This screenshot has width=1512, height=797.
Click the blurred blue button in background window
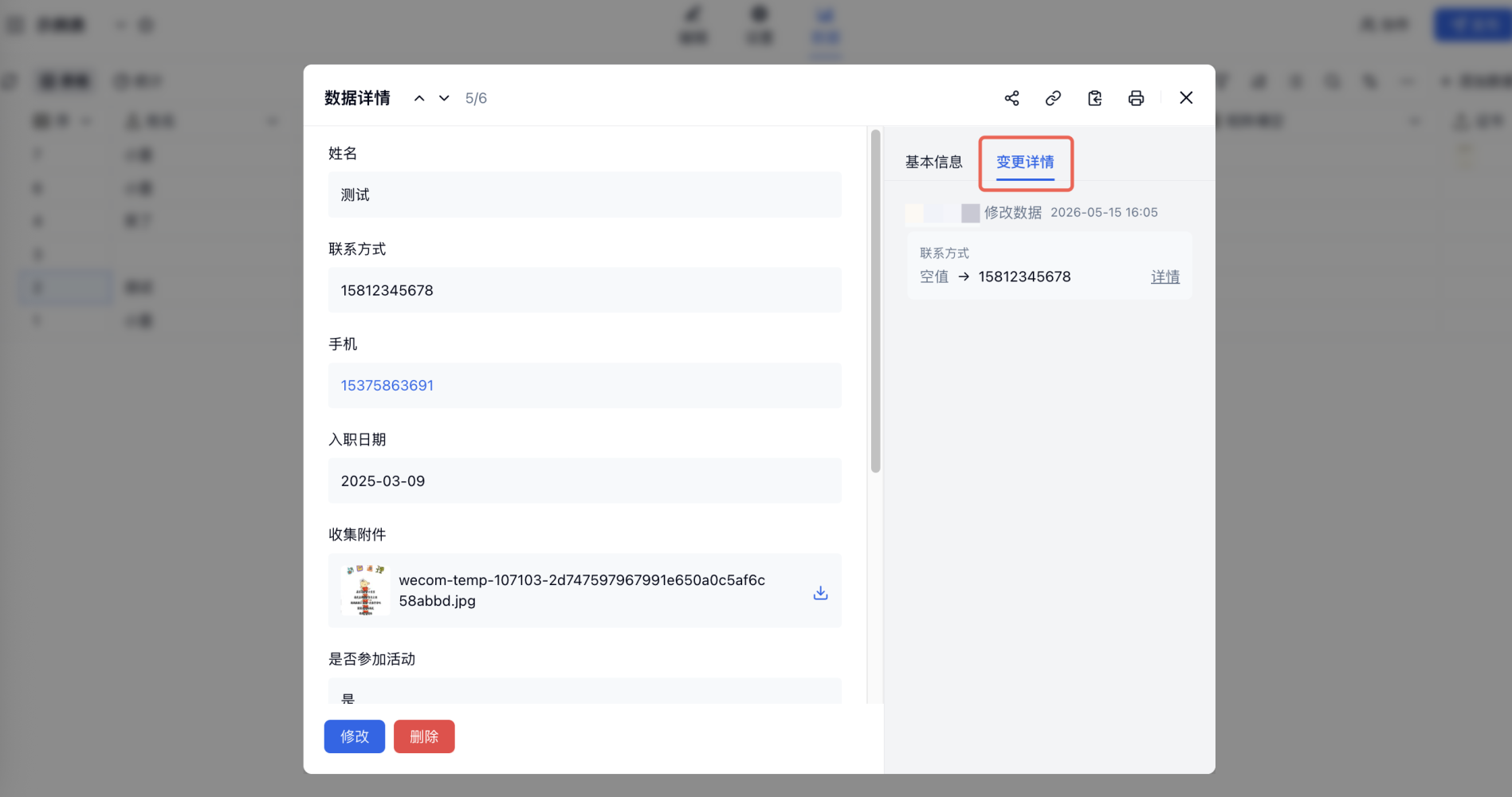coord(1473,25)
